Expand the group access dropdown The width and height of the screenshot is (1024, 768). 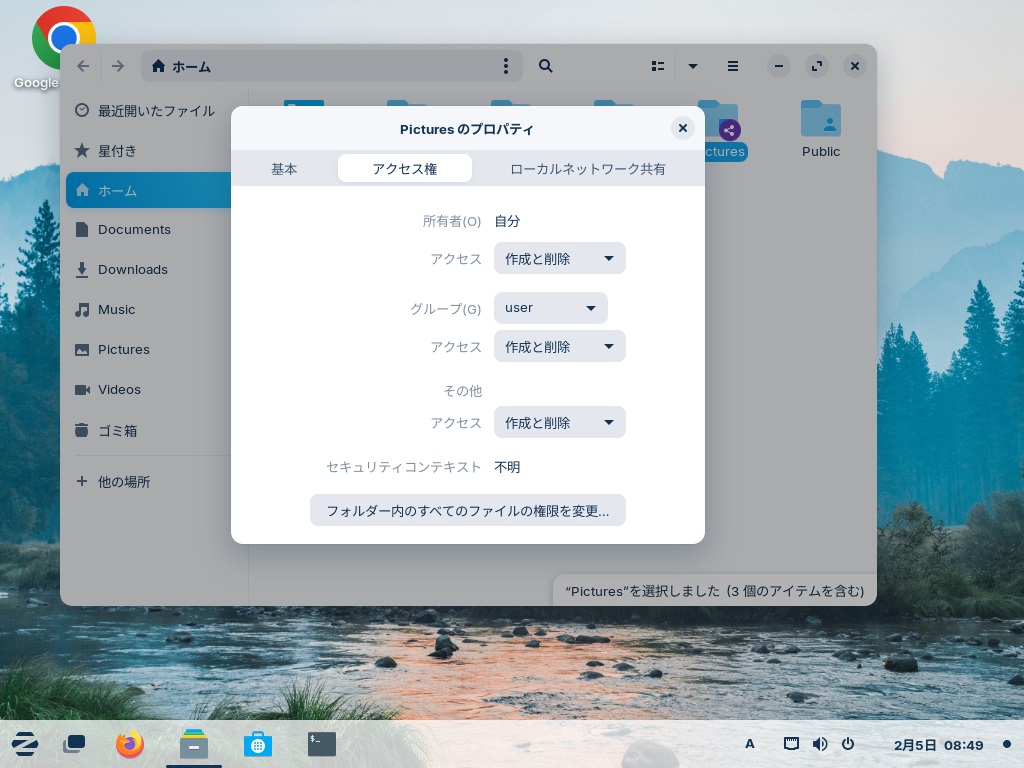[559, 347]
